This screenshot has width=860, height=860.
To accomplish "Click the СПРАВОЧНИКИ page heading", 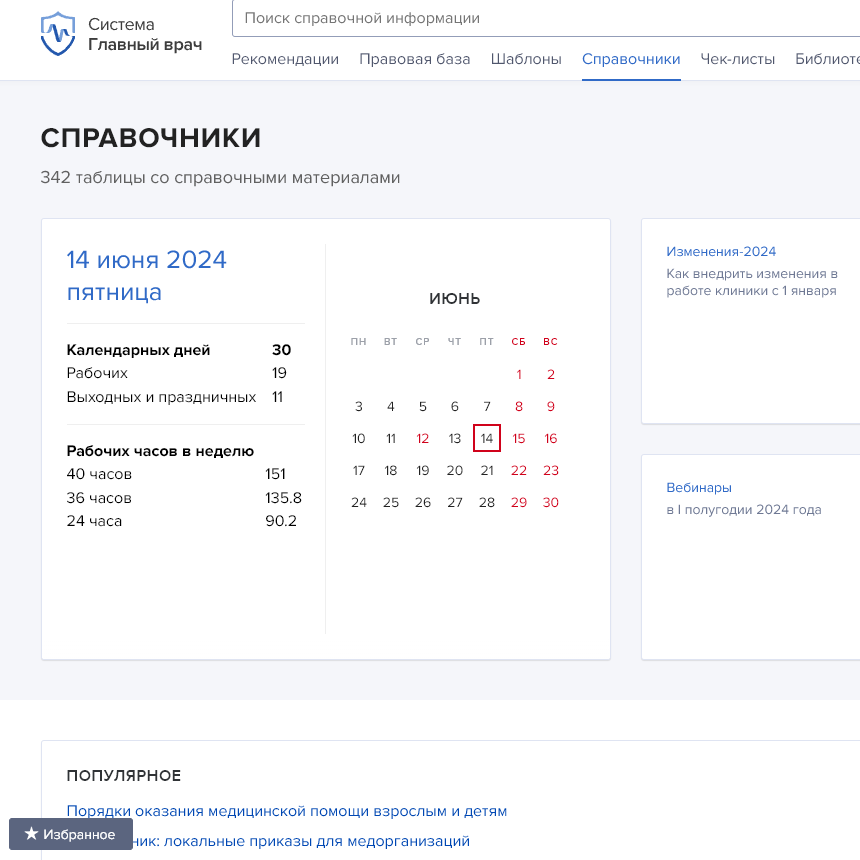I will tap(151, 138).
